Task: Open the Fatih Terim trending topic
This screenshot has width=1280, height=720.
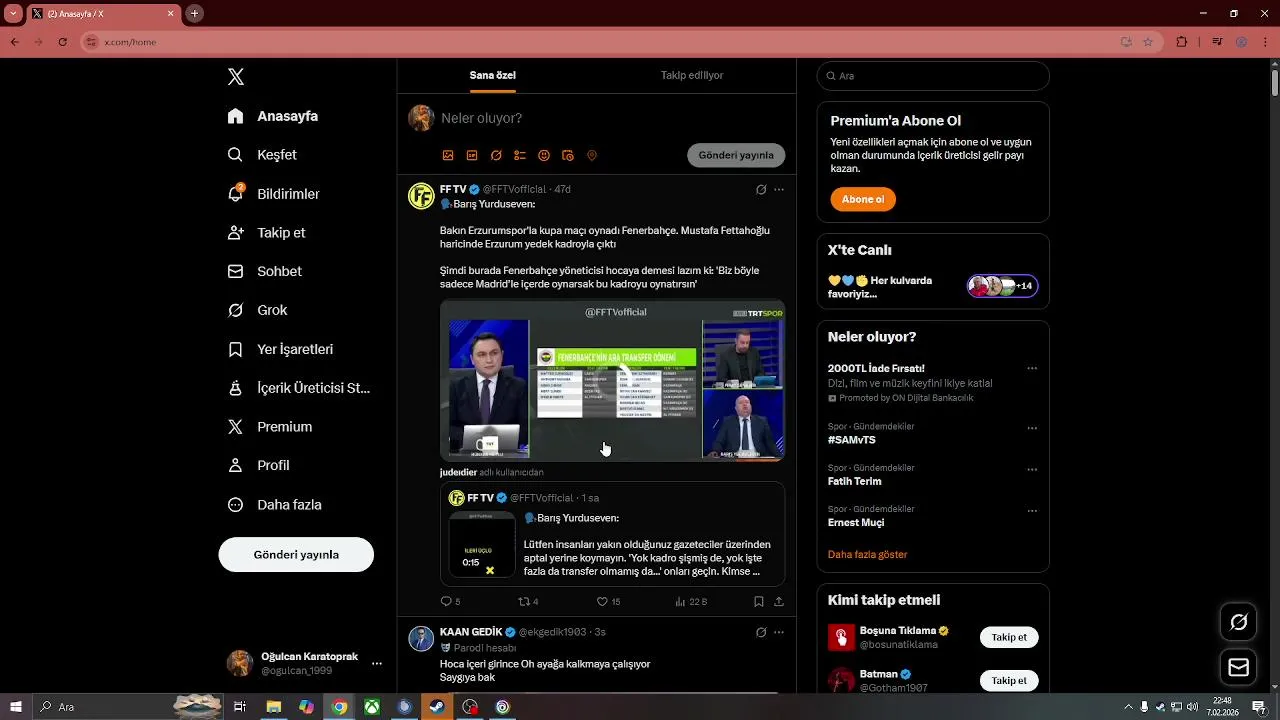Action: click(855, 481)
